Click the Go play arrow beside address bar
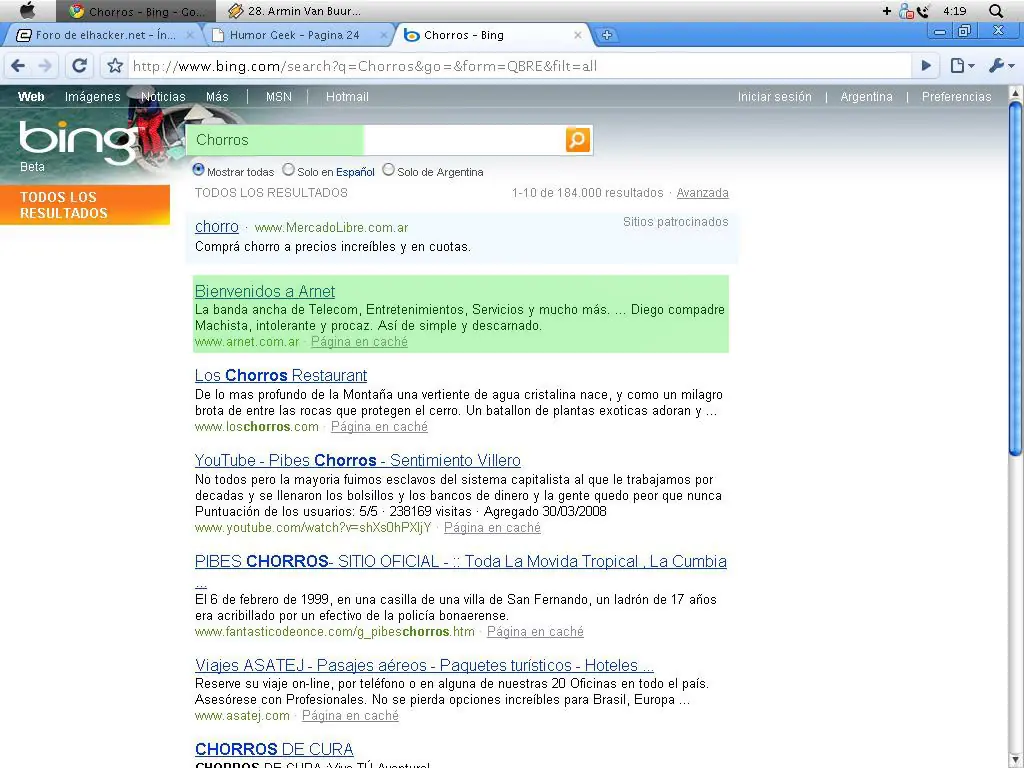1024x768 pixels. coord(926,65)
